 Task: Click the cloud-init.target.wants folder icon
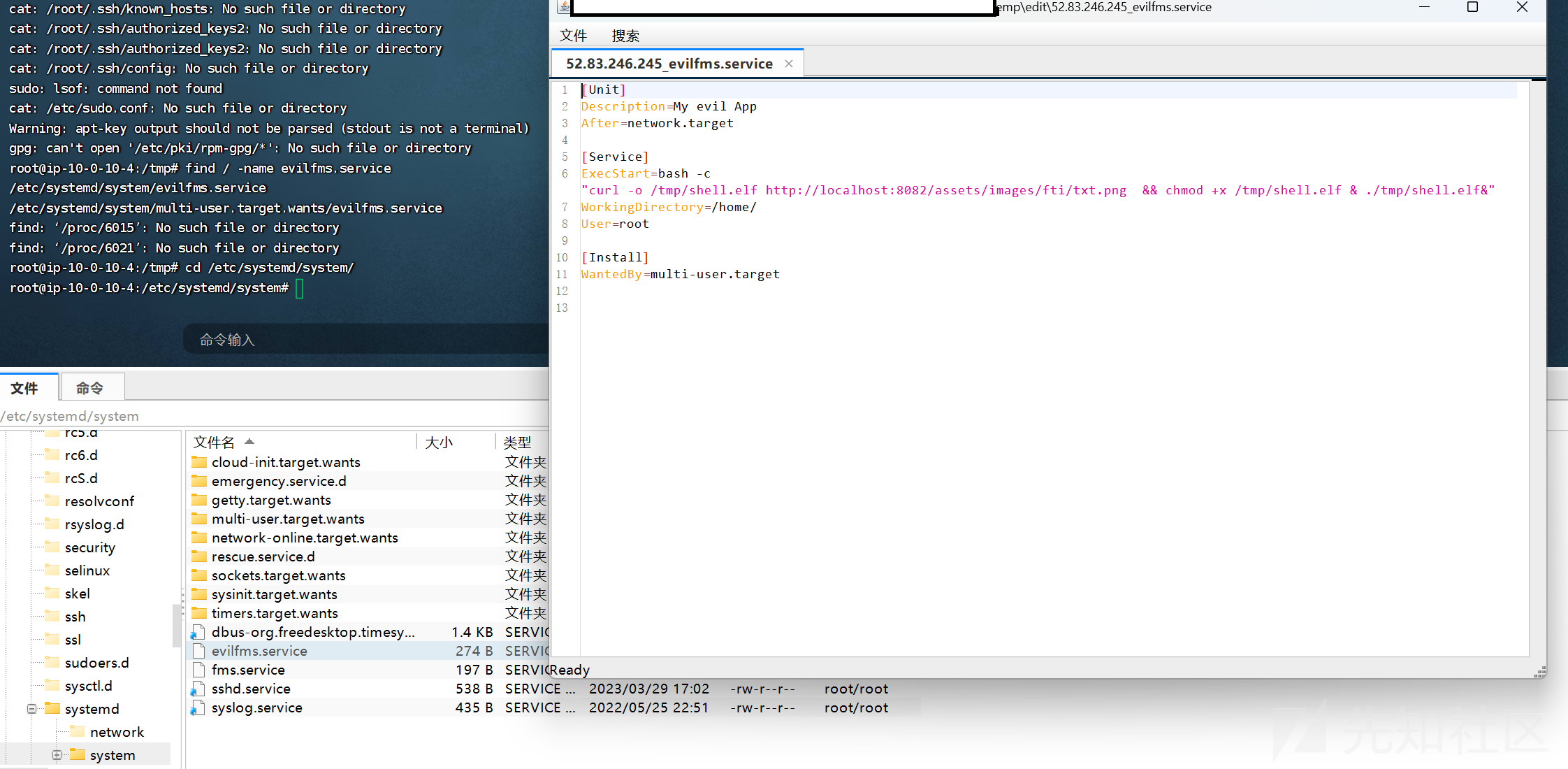(x=199, y=462)
